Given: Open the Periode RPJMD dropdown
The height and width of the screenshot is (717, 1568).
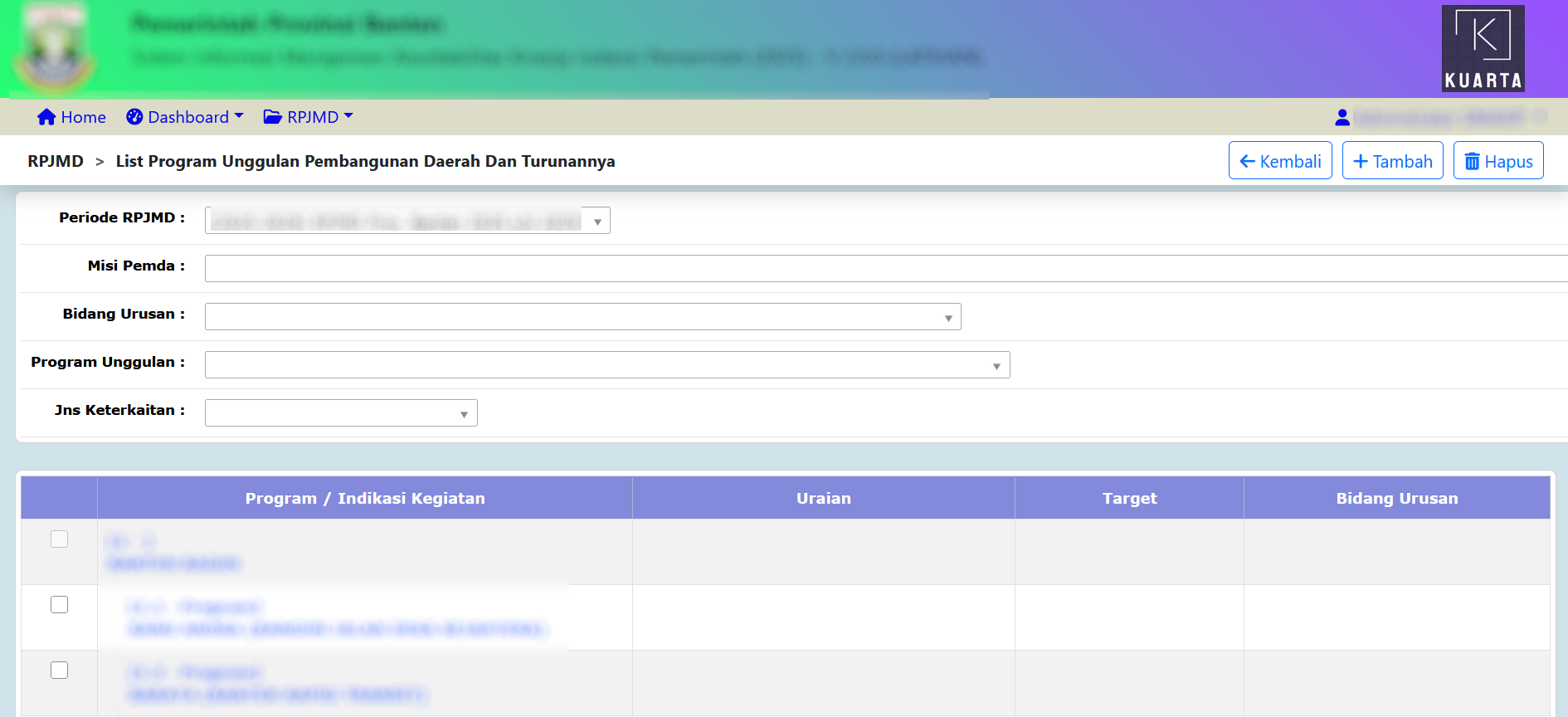Looking at the screenshot, I should (407, 221).
